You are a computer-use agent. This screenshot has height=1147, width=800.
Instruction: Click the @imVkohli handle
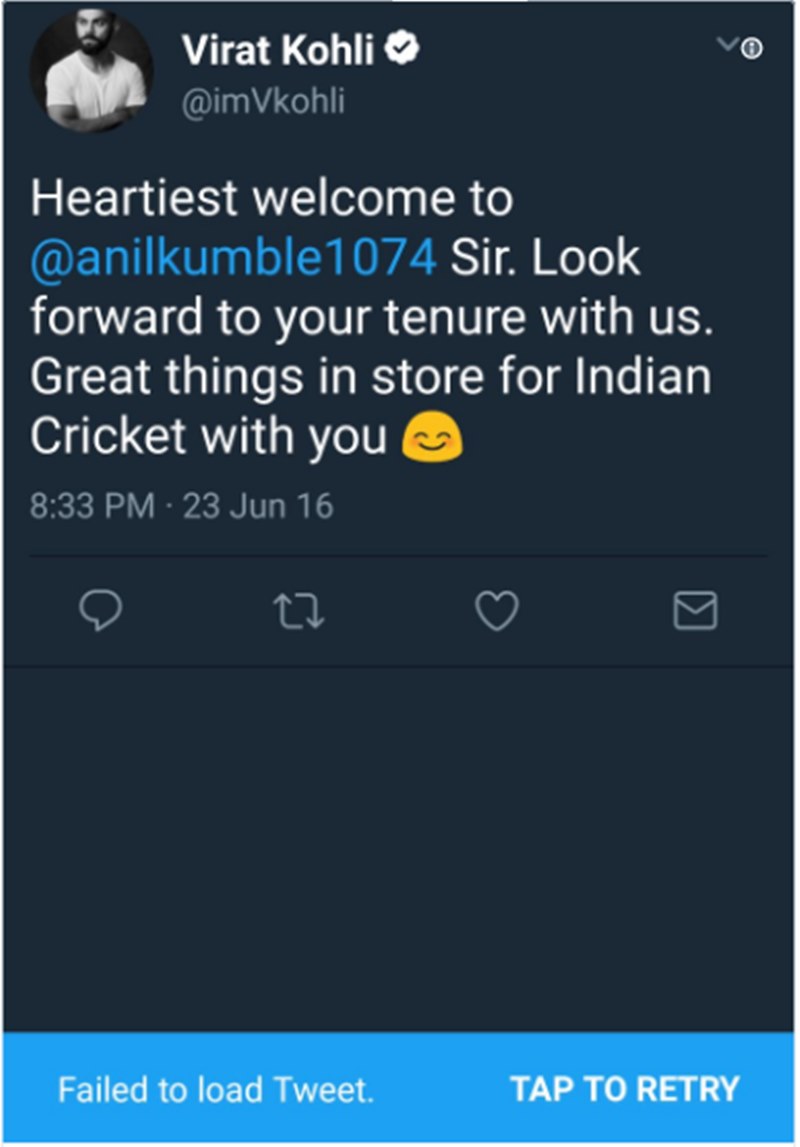(263, 101)
